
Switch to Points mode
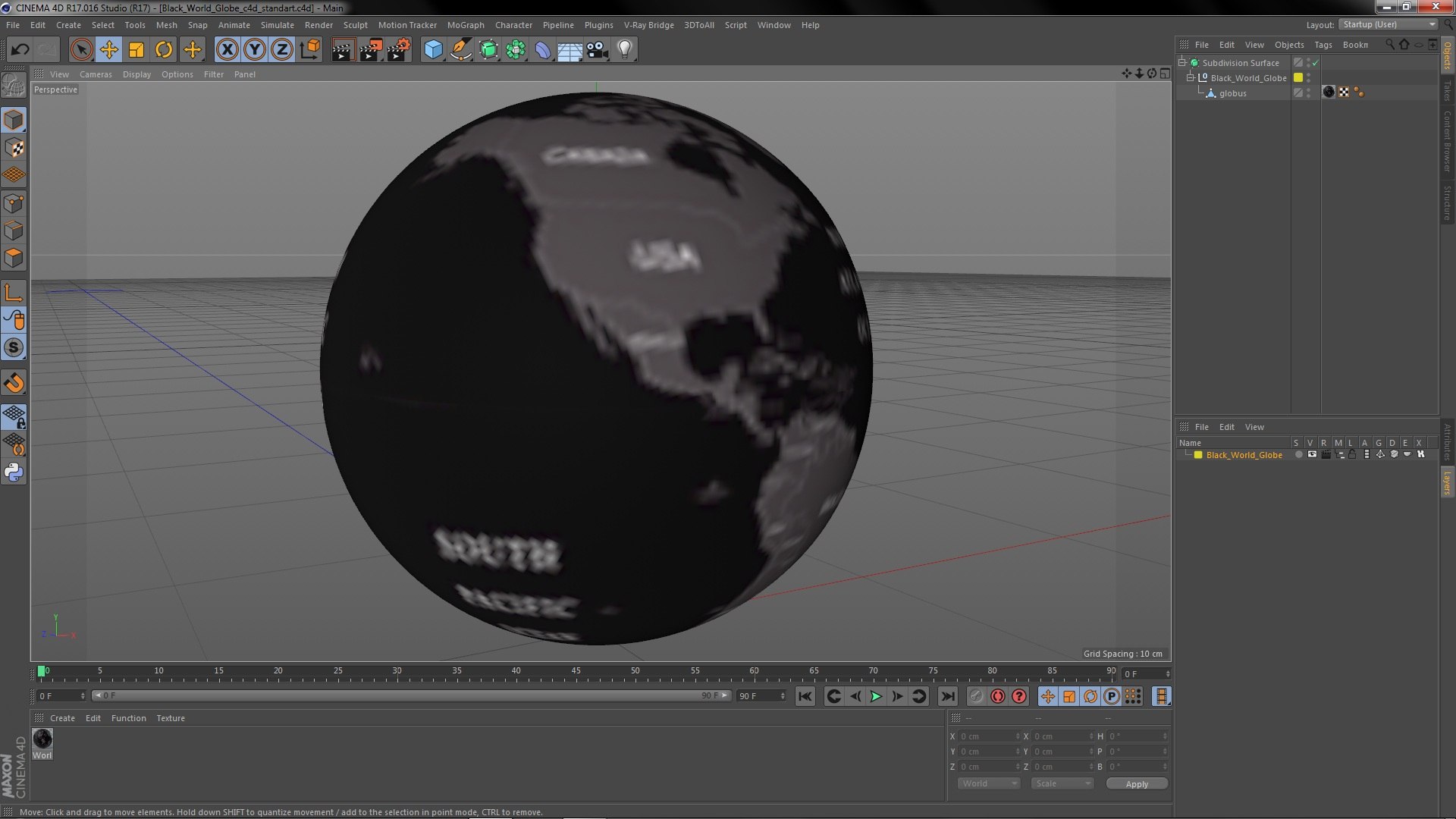coord(14,202)
